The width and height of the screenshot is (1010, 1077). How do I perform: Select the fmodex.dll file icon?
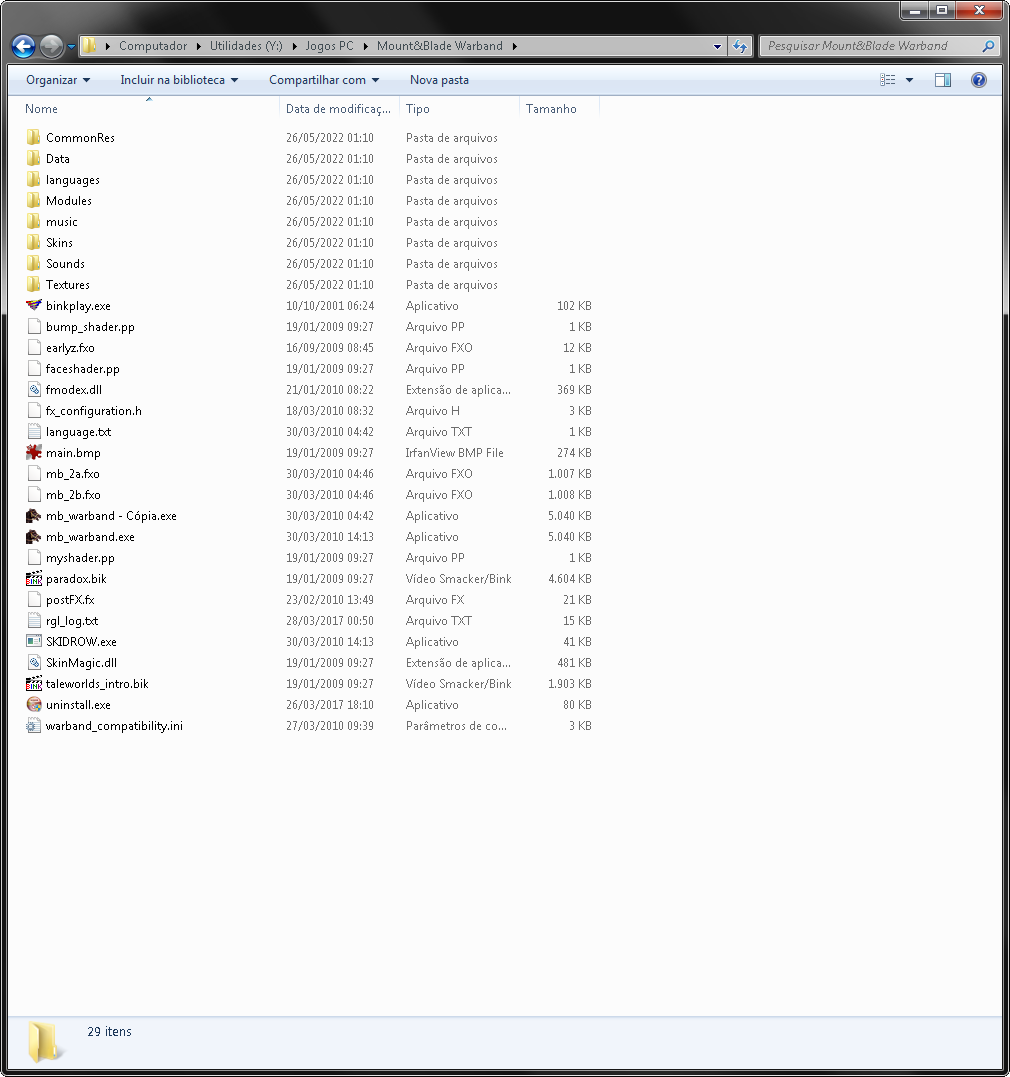tap(34, 389)
